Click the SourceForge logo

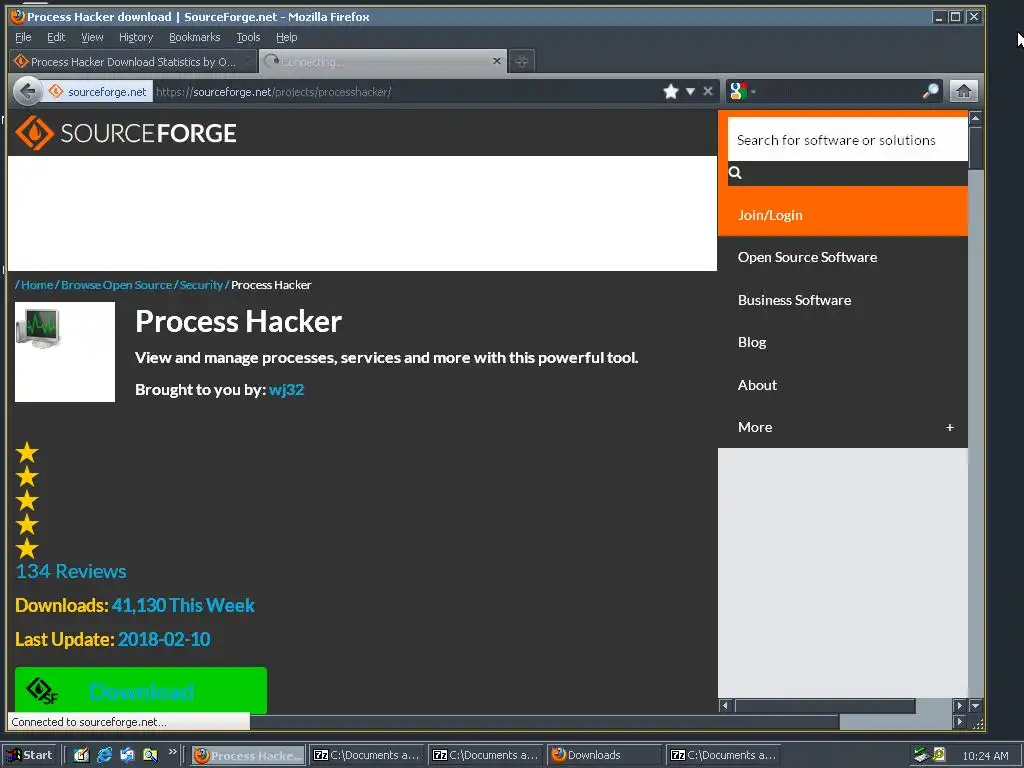125,133
